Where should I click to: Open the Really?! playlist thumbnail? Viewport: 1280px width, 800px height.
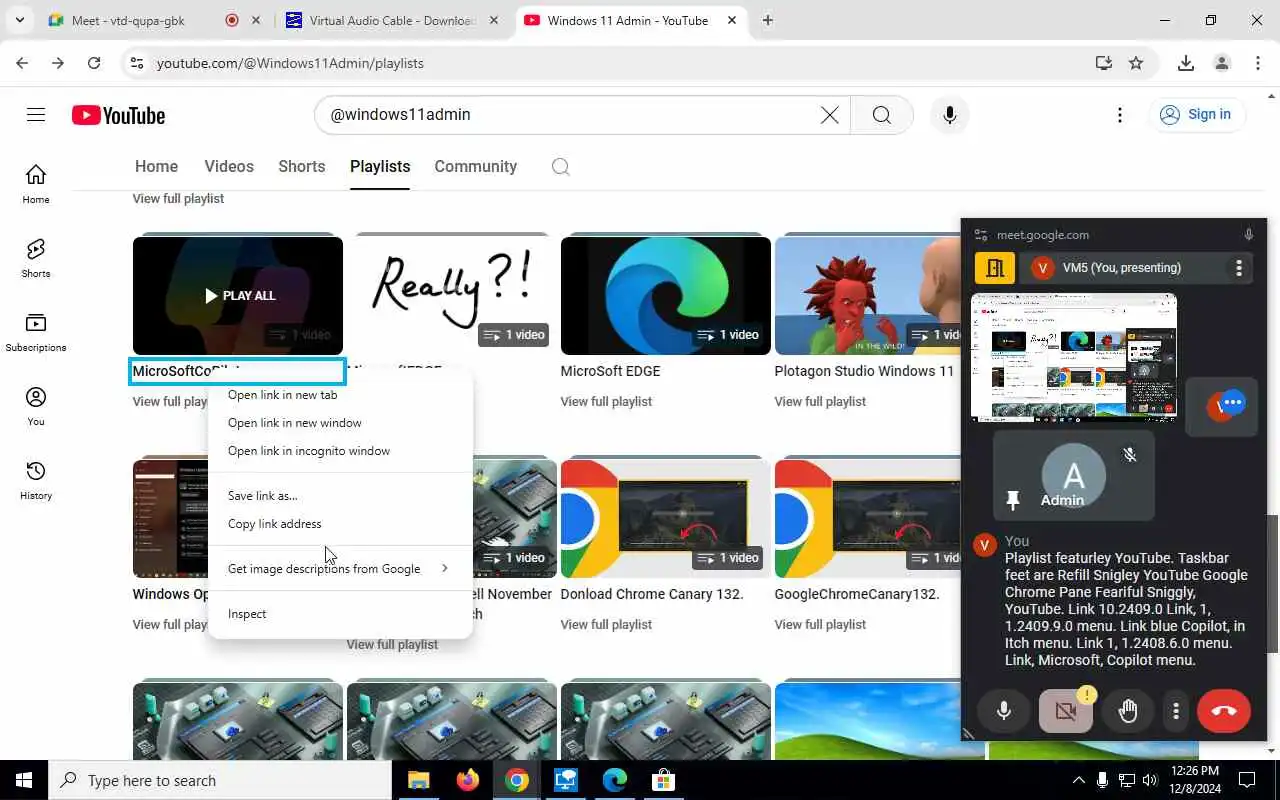click(x=452, y=296)
